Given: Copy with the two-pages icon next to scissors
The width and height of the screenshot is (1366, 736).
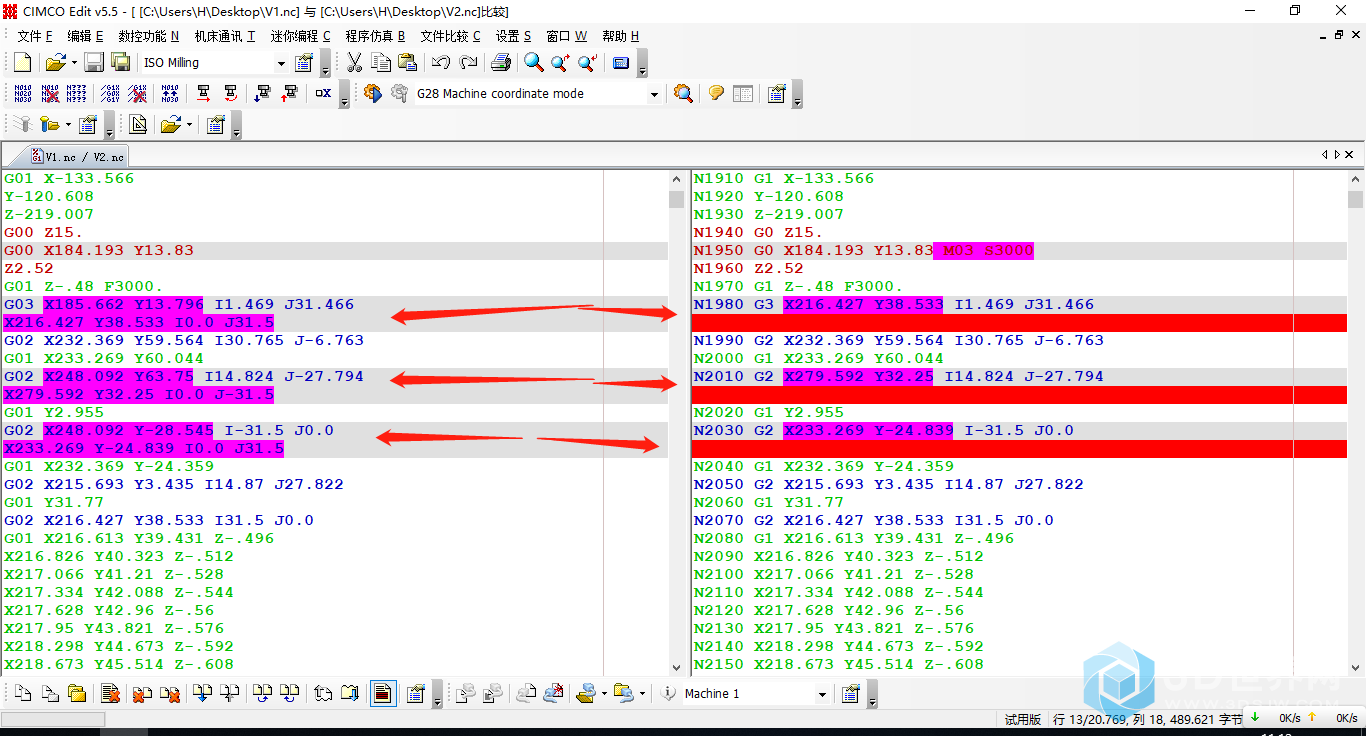Looking at the screenshot, I should [x=381, y=62].
